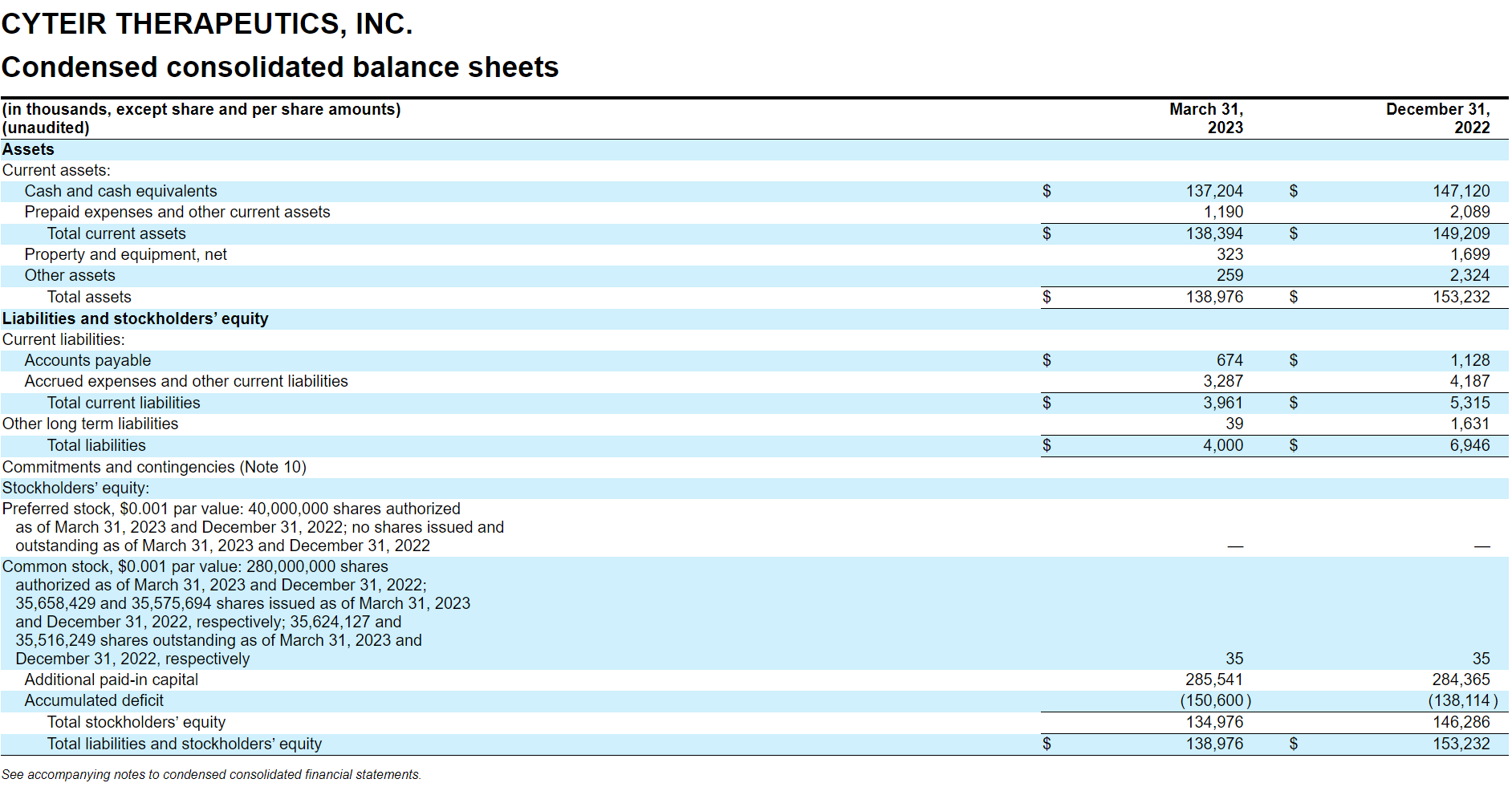Click the 'See accompanying notes' footnote

click(x=211, y=774)
